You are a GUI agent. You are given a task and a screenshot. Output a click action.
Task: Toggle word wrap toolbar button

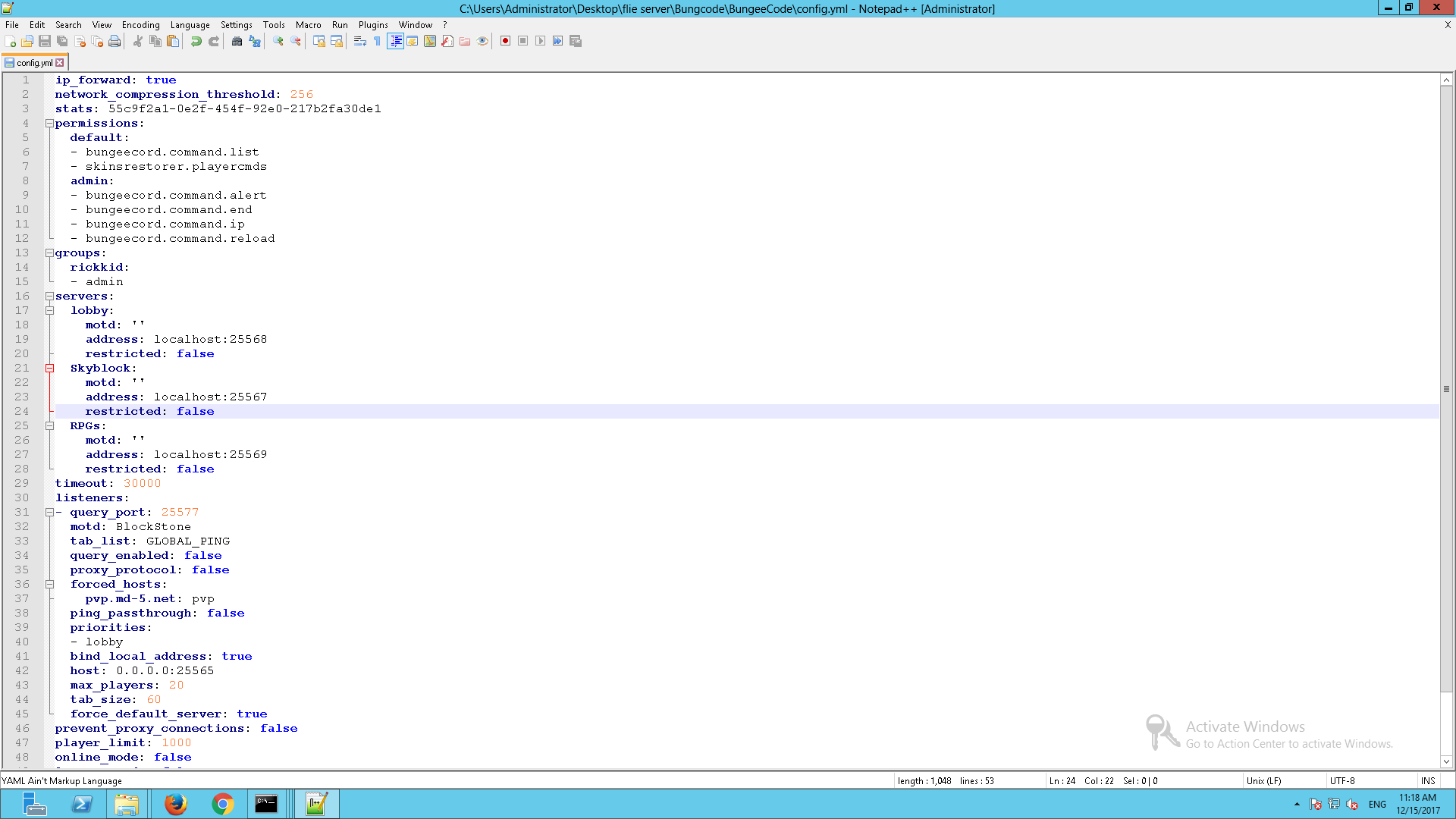tap(360, 41)
